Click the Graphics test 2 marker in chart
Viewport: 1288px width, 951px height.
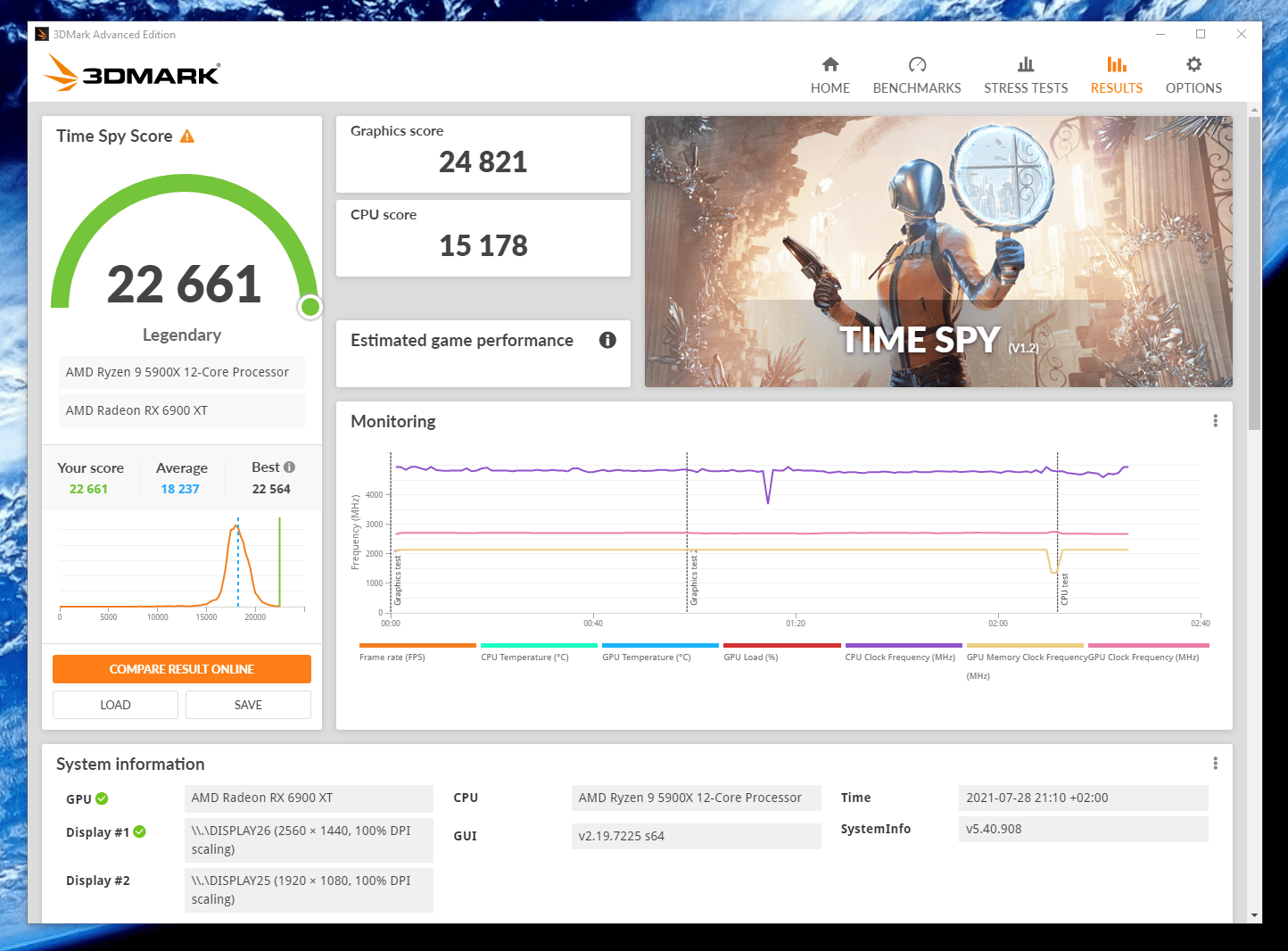[x=694, y=578]
